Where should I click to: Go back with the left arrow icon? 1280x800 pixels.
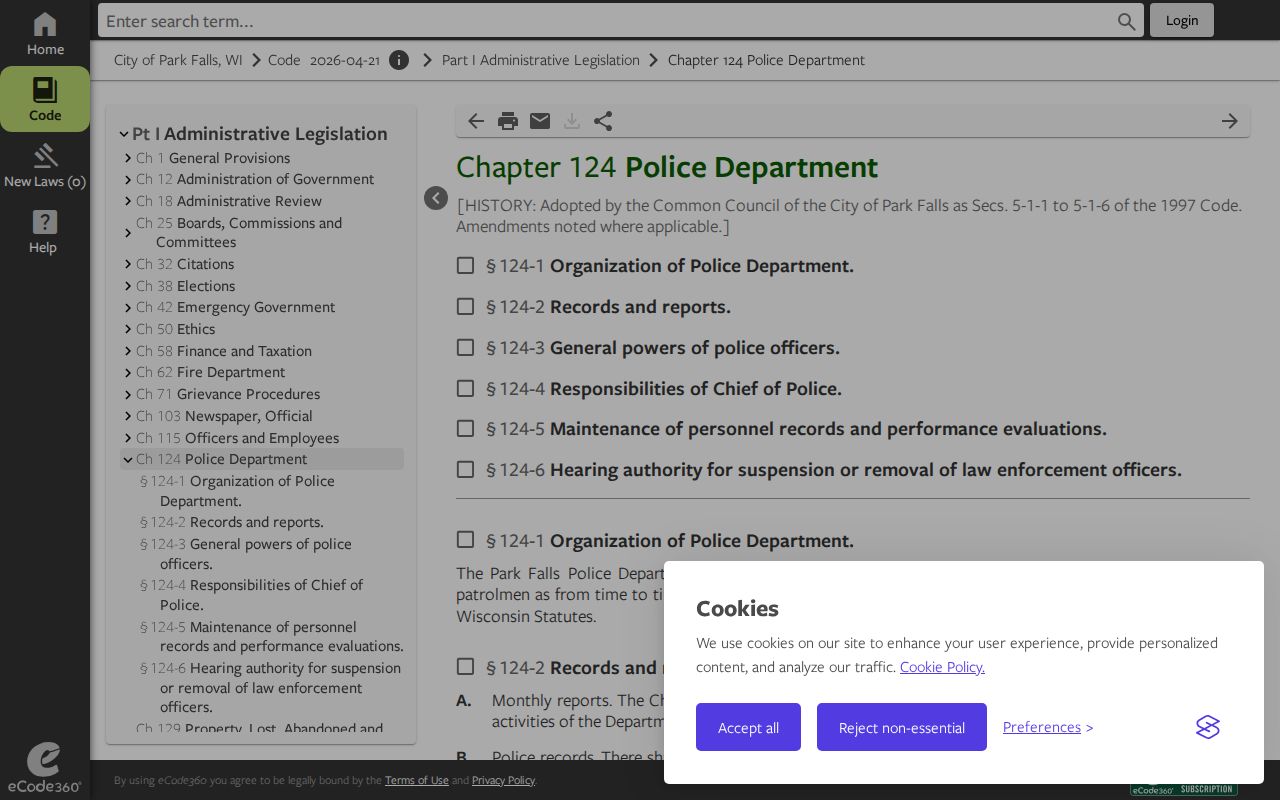point(476,121)
